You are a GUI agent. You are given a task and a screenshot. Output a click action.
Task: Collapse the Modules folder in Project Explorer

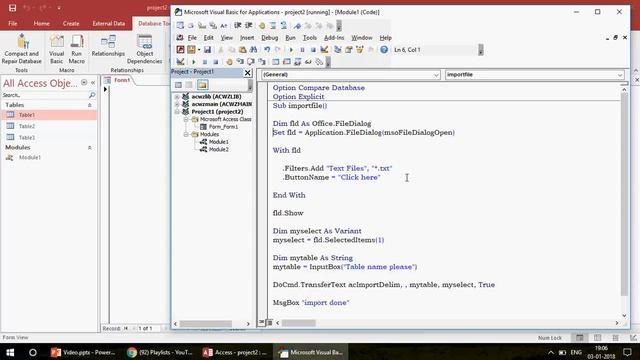click(x=186, y=134)
